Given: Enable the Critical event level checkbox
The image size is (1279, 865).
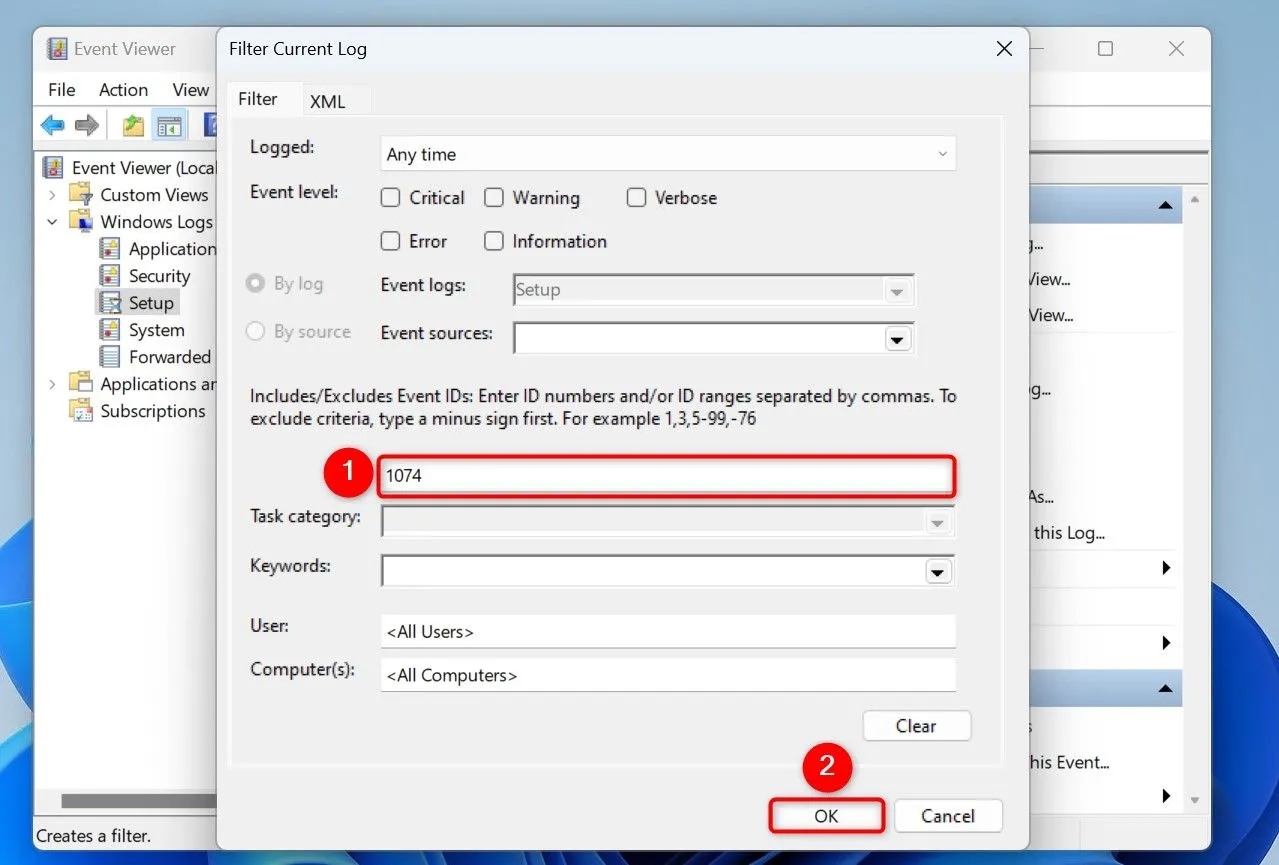Looking at the screenshot, I should [390, 197].
